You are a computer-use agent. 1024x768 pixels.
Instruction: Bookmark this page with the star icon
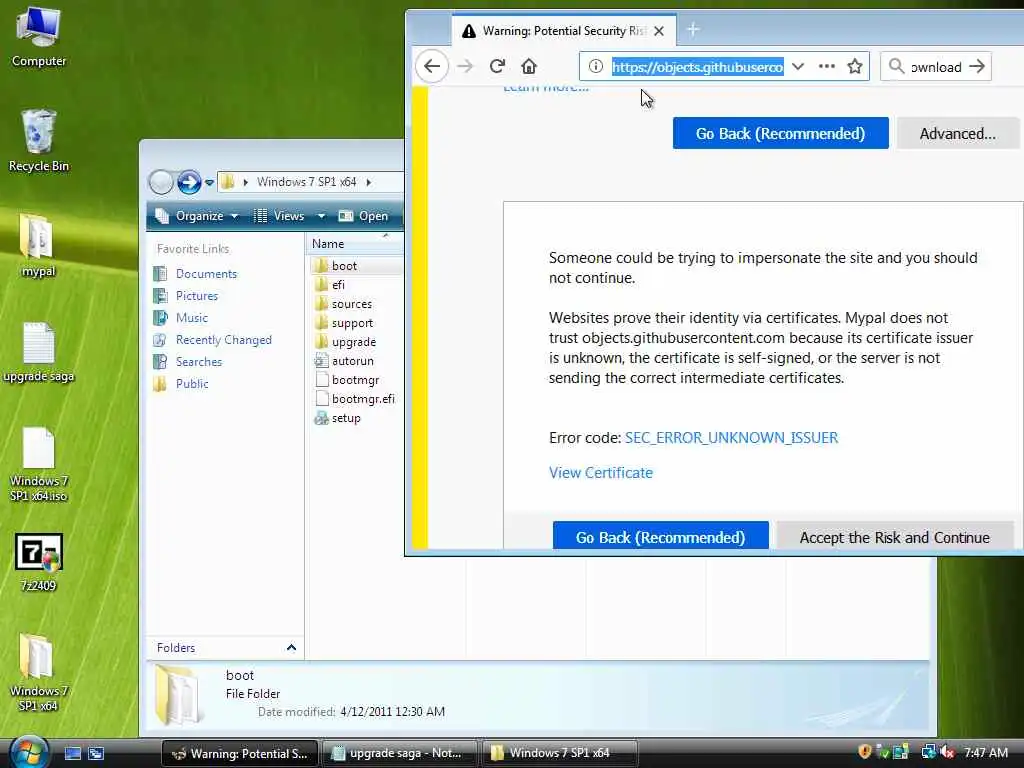click(855, 67)
